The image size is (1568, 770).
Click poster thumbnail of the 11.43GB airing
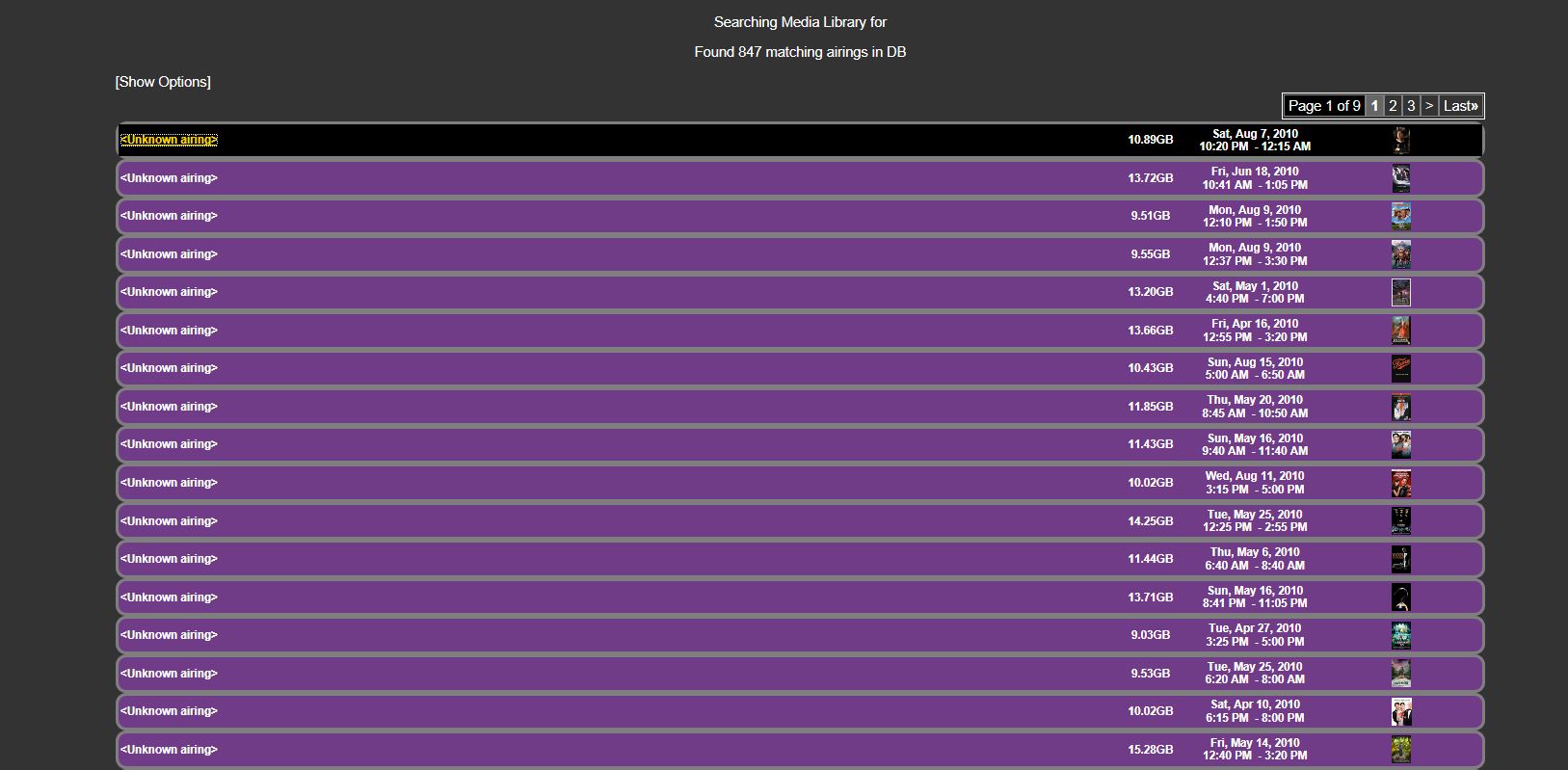[1401, 444]
